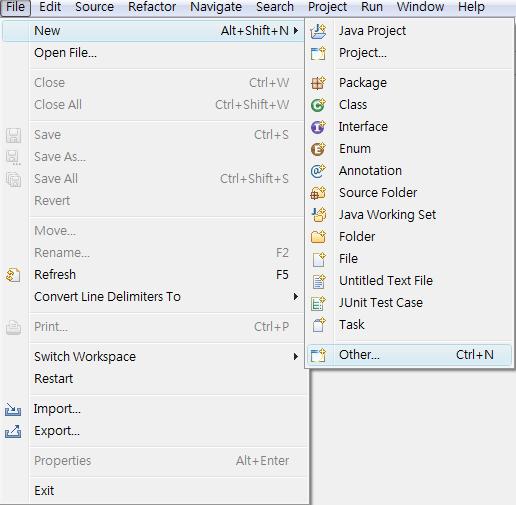Select the Package icon

(318, 83)
